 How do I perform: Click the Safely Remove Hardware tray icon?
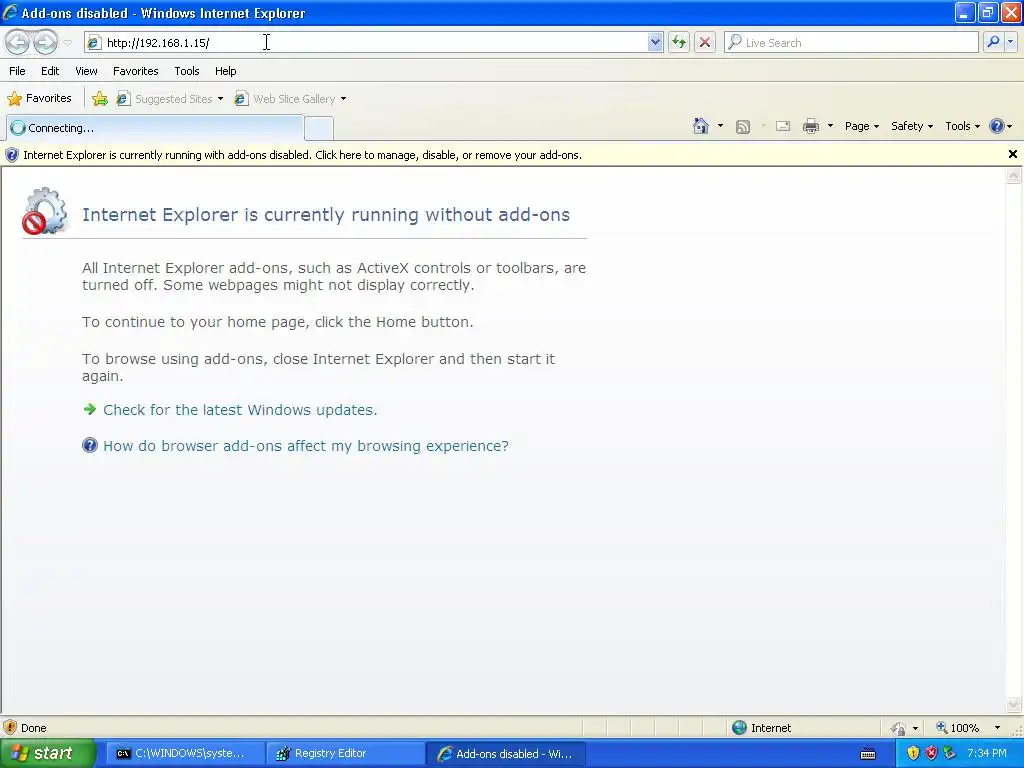950,753
